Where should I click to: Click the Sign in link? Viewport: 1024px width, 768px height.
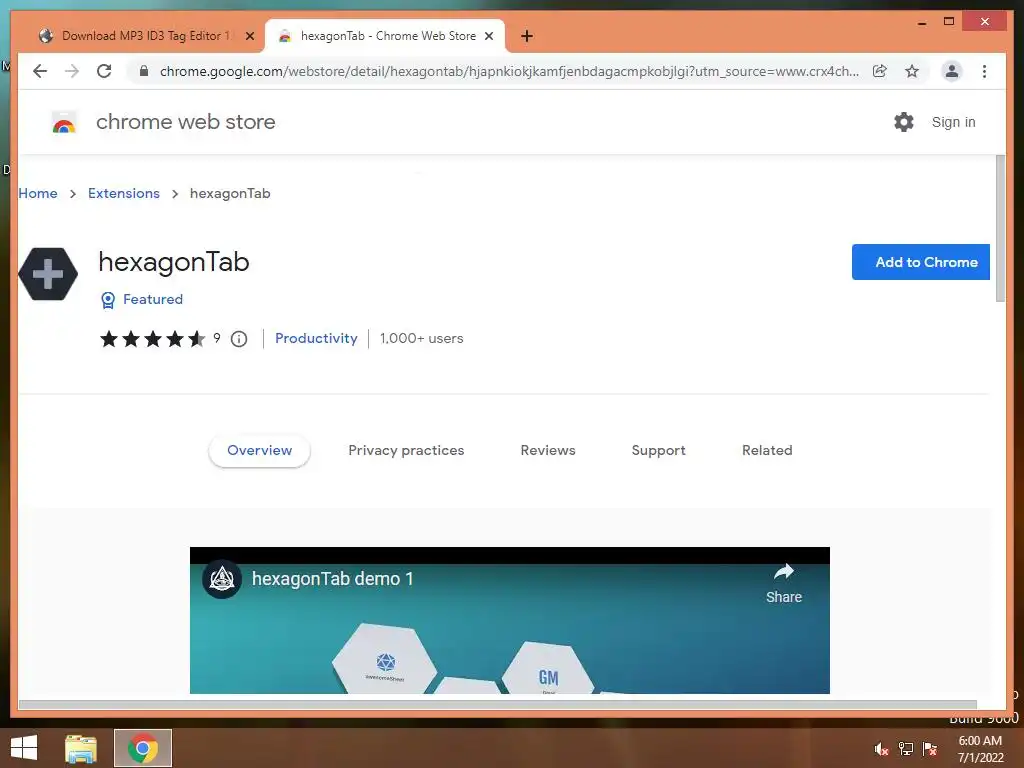point(953,122)
